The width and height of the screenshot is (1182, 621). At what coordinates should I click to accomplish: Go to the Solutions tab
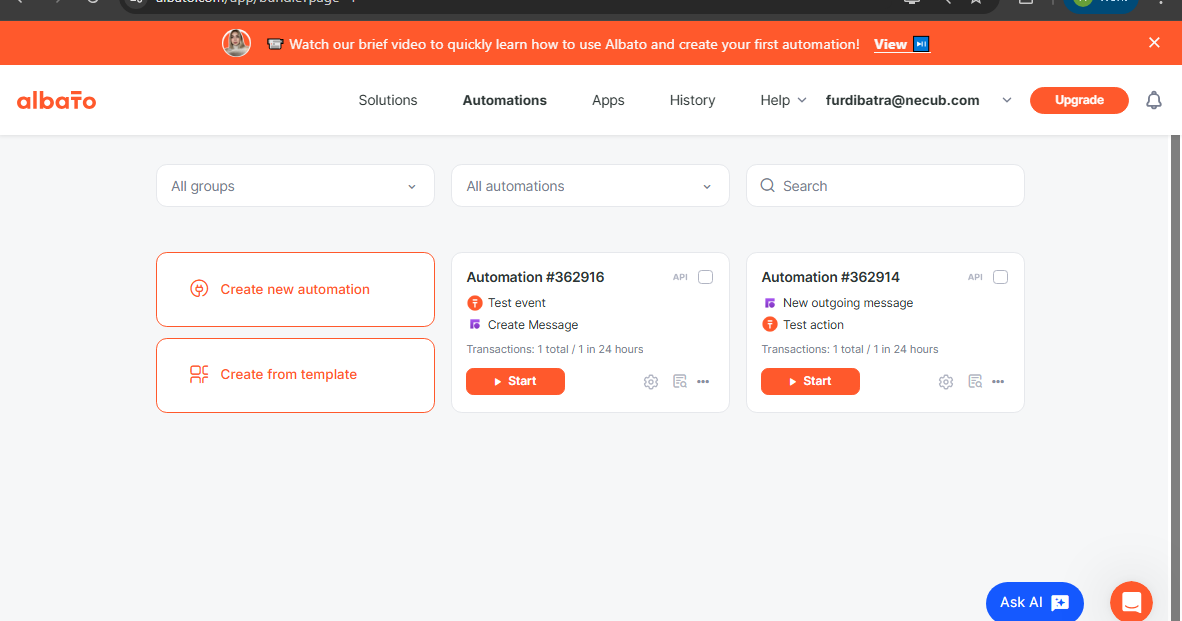[387, 100]
